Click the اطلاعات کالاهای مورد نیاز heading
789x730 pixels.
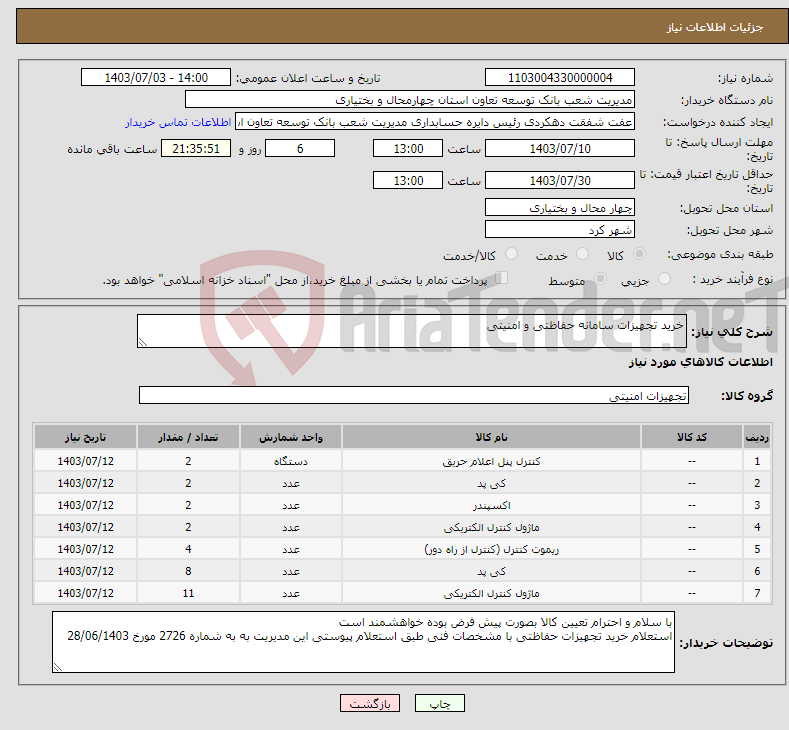point(700,362)
